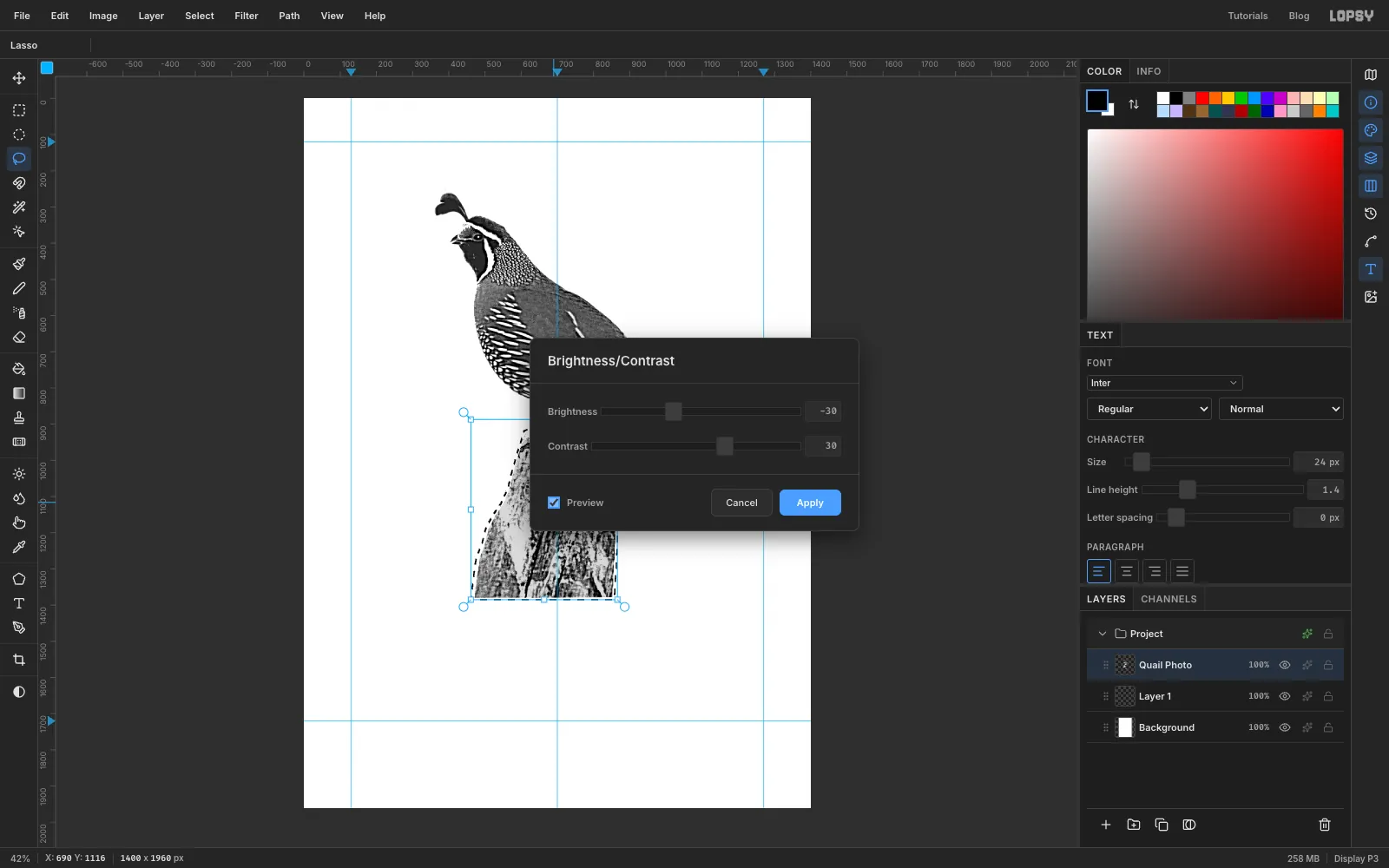The width and height of the screenshot is (1389, 868).
Task: Select the Polygon shape tool
Action: pos(18,579)
